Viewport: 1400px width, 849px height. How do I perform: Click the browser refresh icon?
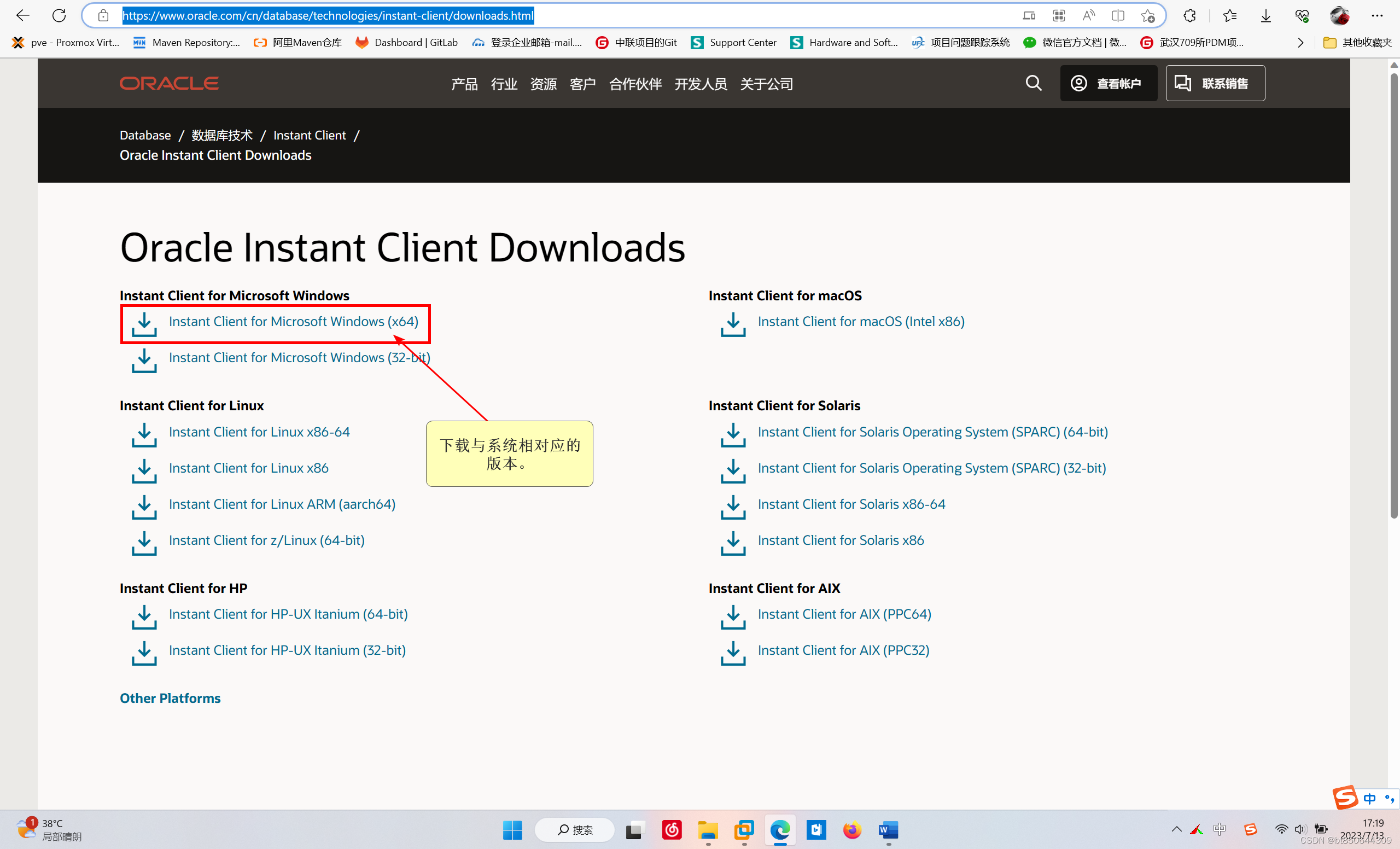point(59,15)
